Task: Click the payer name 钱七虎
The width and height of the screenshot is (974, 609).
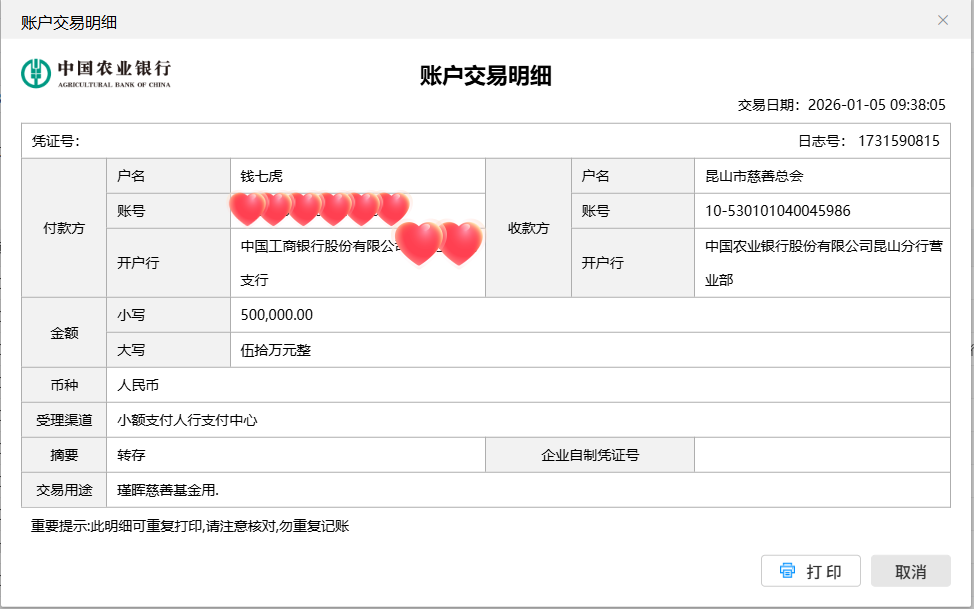Action: (262, 176)
